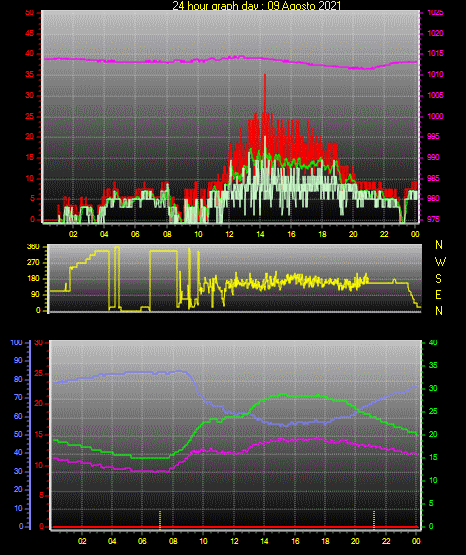Click the red rainfall line at bottom
Viewport: 466px width, 555px height.
coord(235,527)
